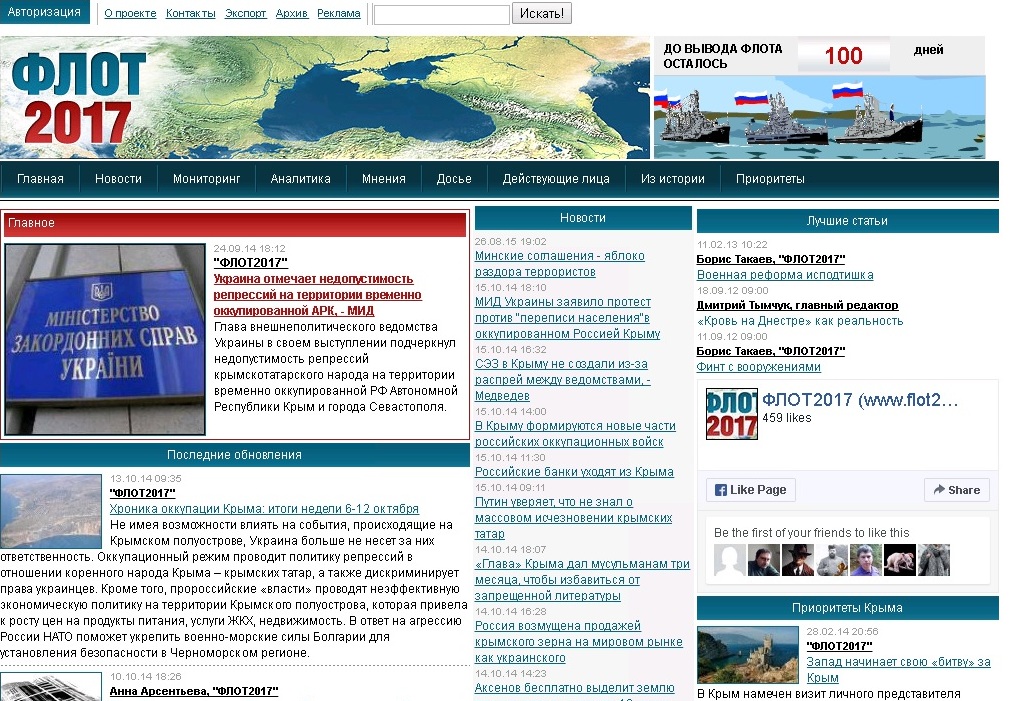This screenshot has height=701, width=1009.
Task: Open СЭЗ в Крыму не создали news link
Action: tap(562, 380)
